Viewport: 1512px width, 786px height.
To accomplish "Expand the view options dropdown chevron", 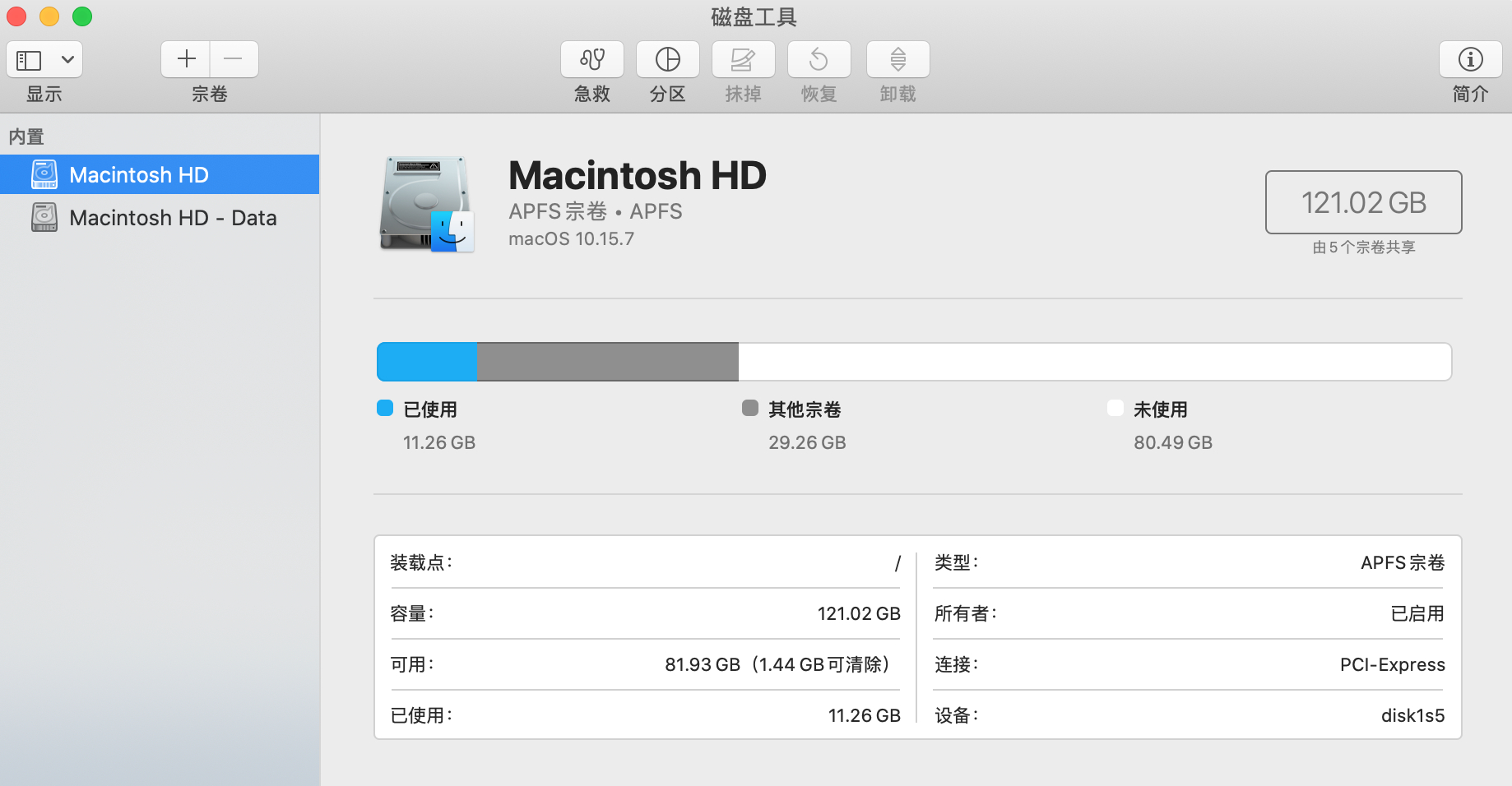I will point(67,59).
